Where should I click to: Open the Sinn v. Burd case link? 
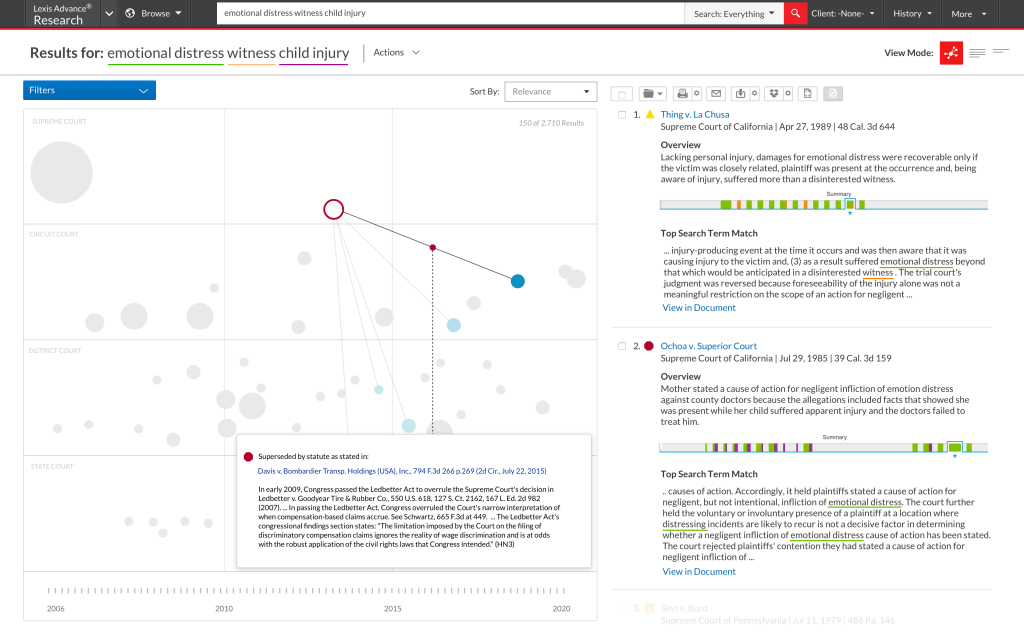click(x=684, y=608)
